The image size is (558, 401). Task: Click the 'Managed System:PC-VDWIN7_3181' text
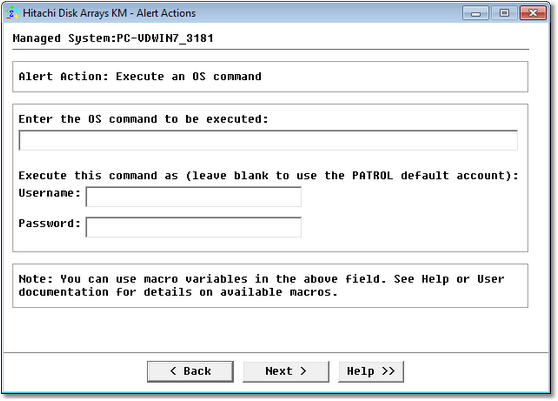point(113,38)
